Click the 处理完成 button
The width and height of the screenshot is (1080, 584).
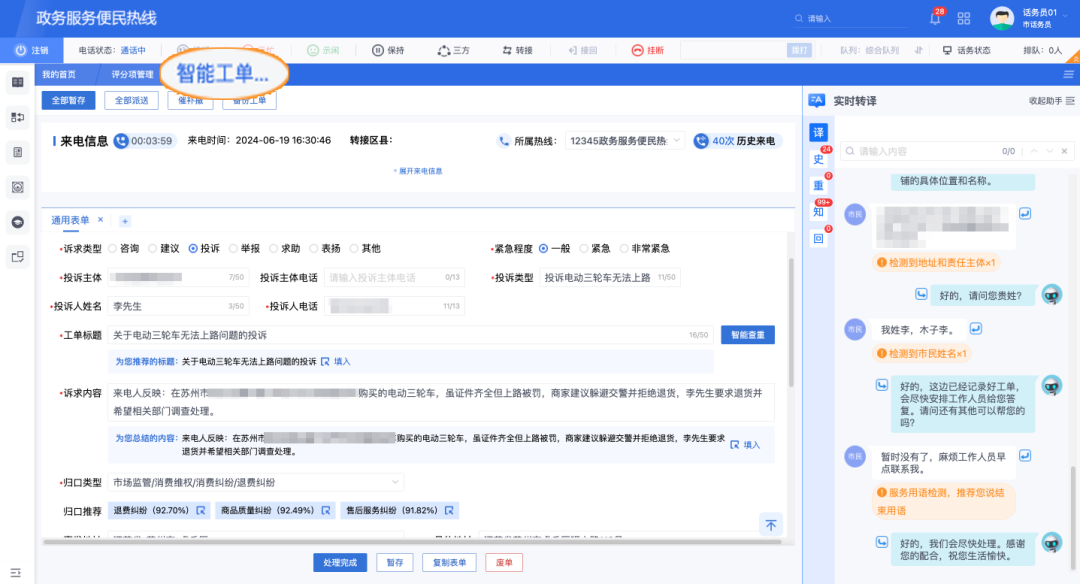click(340, 563)
